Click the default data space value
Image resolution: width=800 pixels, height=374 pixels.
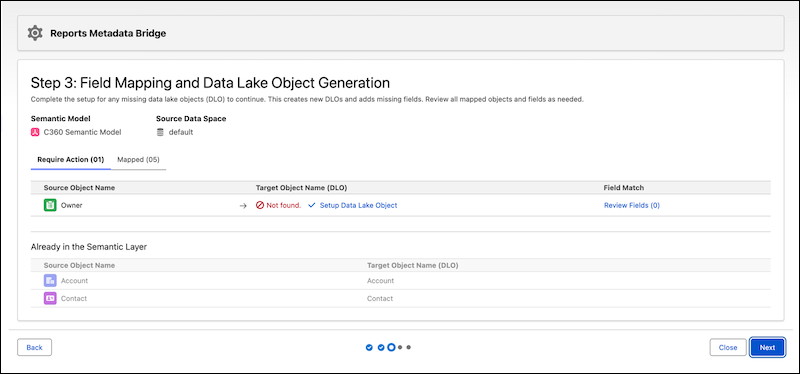[181, 132]
